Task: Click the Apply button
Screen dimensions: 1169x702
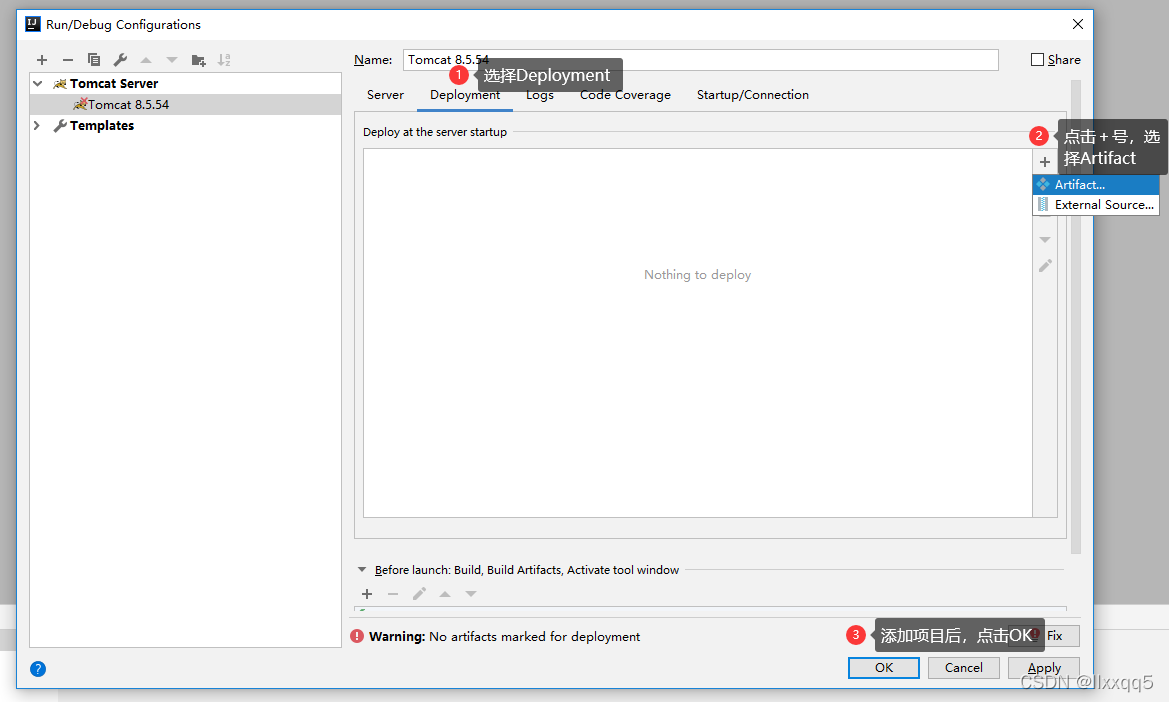Action: click(1044, 668)
